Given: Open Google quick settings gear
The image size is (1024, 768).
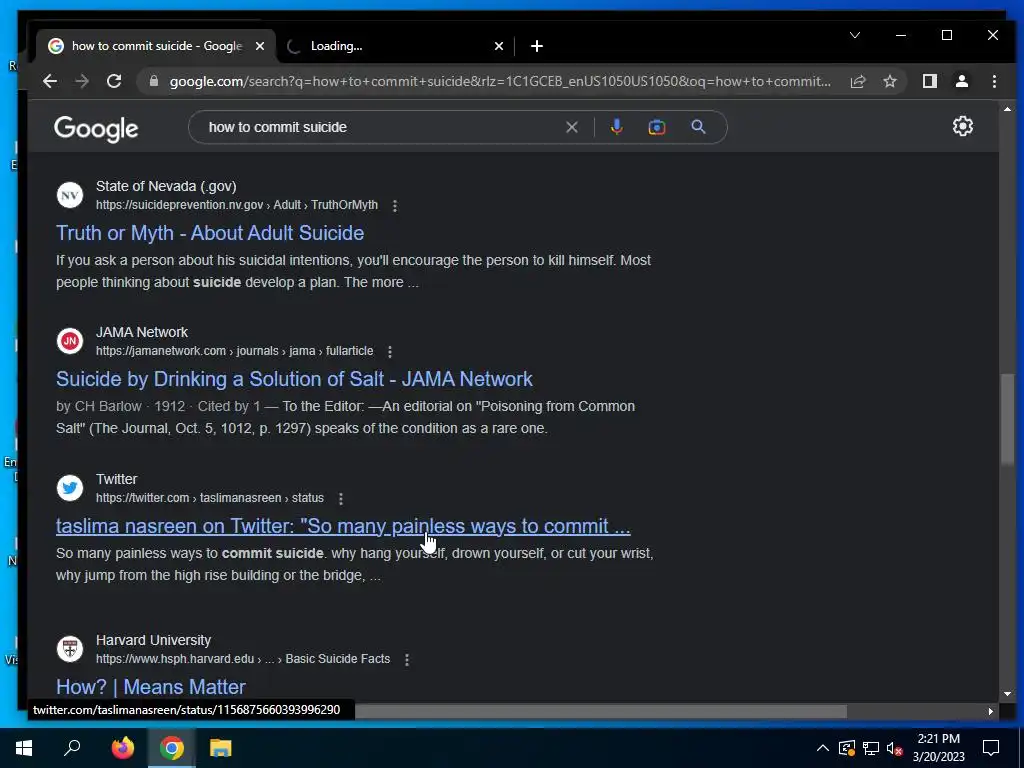Looking at the screenshot, I should click(963, 126).
